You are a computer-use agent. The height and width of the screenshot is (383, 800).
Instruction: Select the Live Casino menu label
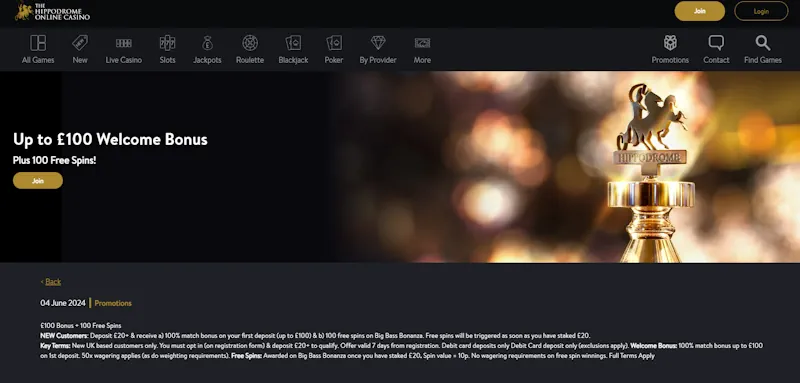point(123,60)
